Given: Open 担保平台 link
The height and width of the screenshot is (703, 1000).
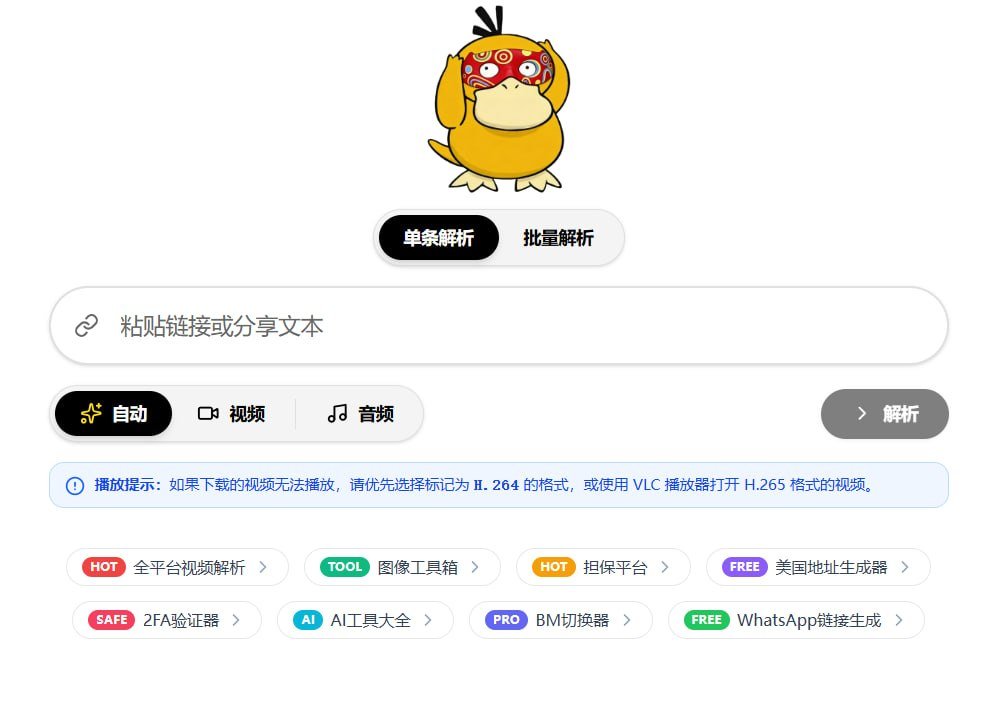Looking at the screenshot, I should (x=603, y=567).
